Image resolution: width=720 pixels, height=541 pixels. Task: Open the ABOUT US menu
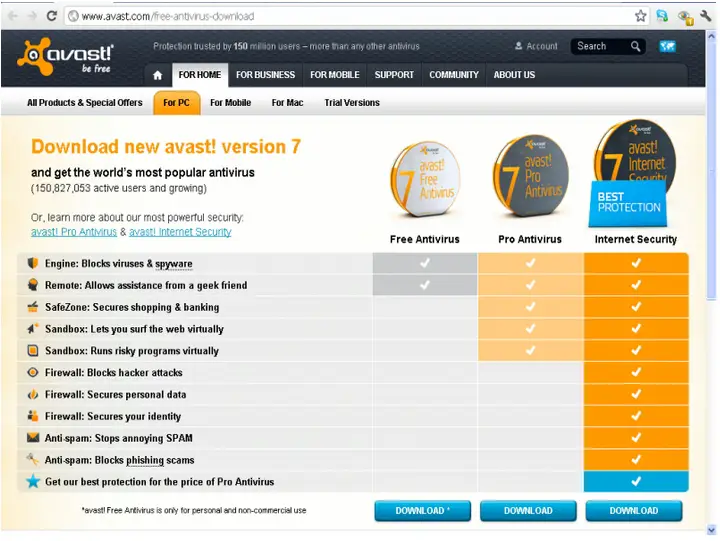pos(514,75)
